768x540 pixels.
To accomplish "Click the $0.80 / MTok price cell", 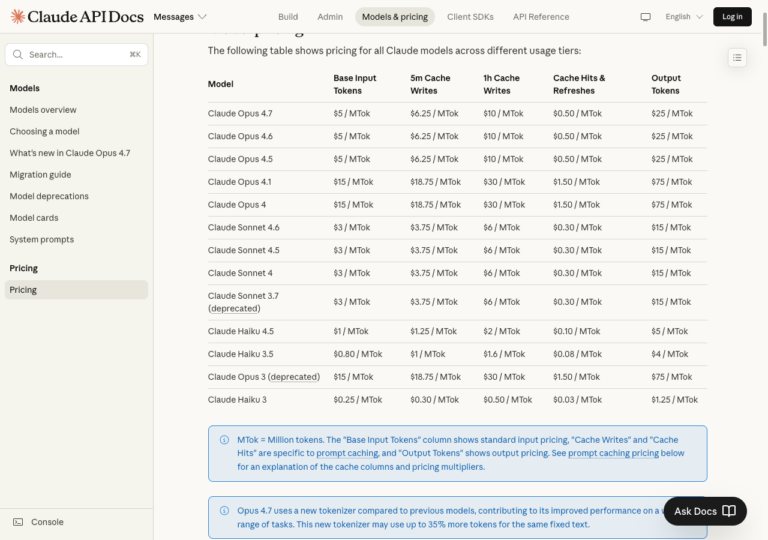I will click(x=358, y=354).
